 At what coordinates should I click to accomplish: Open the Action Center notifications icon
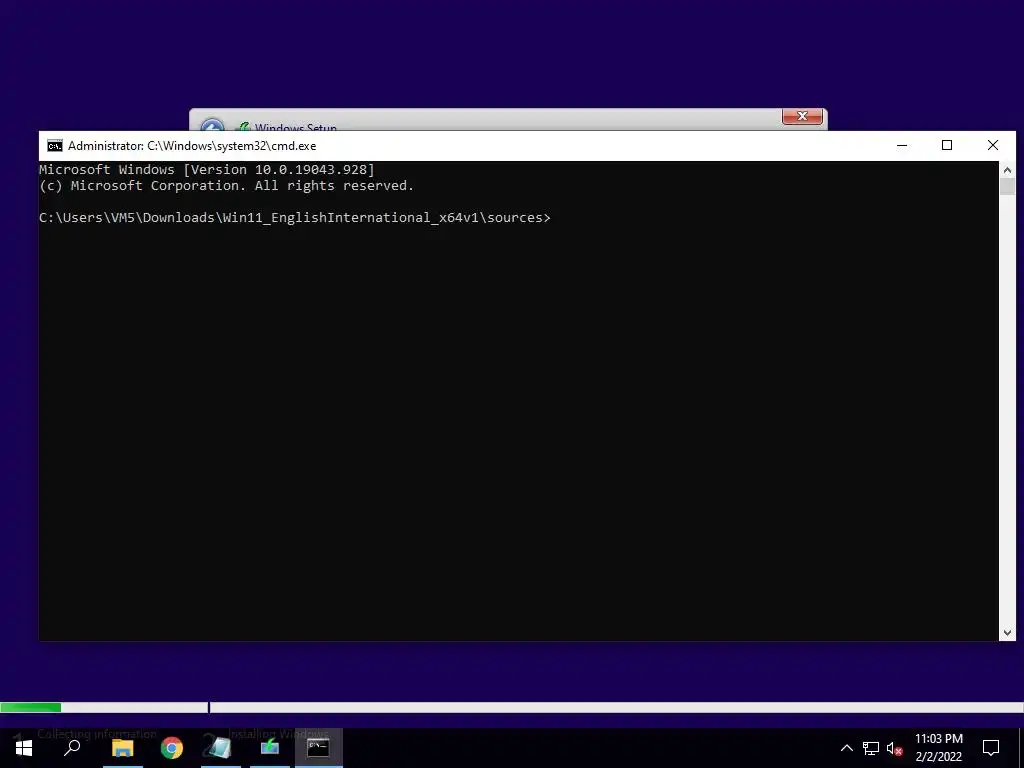coord(991,748)
